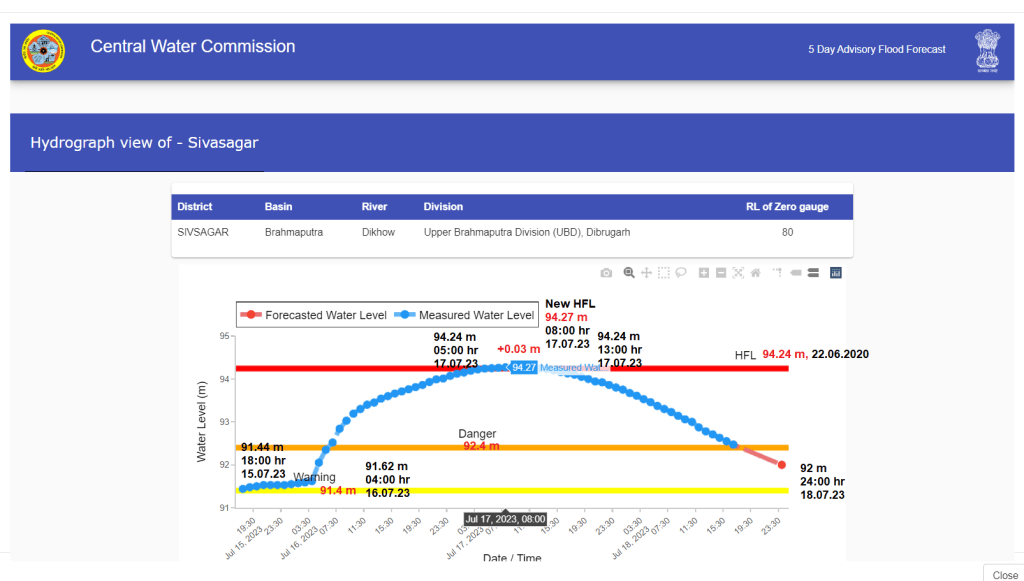Click the RL of Zero gauge header

coord(787,206)
